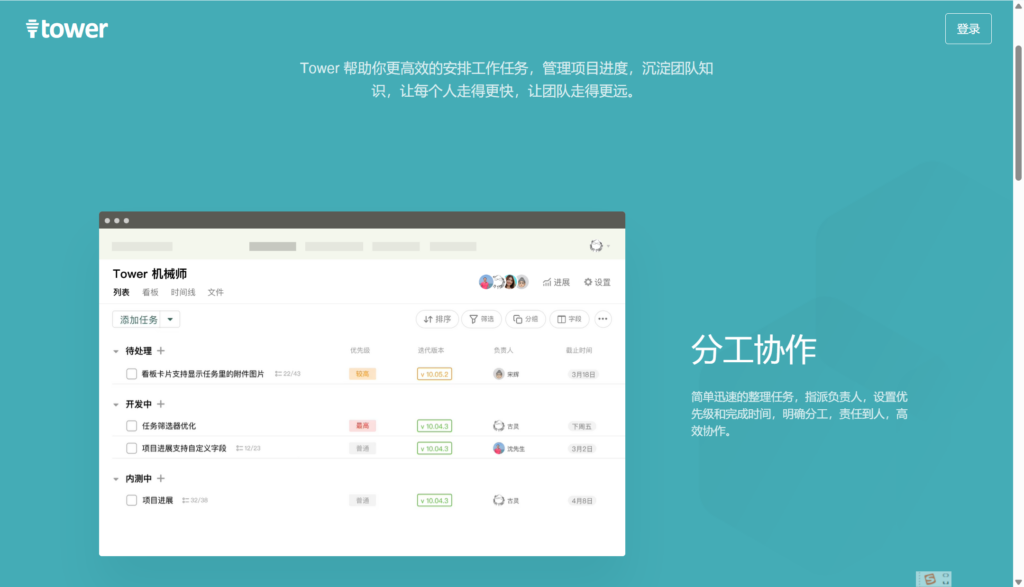Click the 沈先生 assignee avatar
The width and height of the screenshot is (1024, 587).
pos(499,449)
